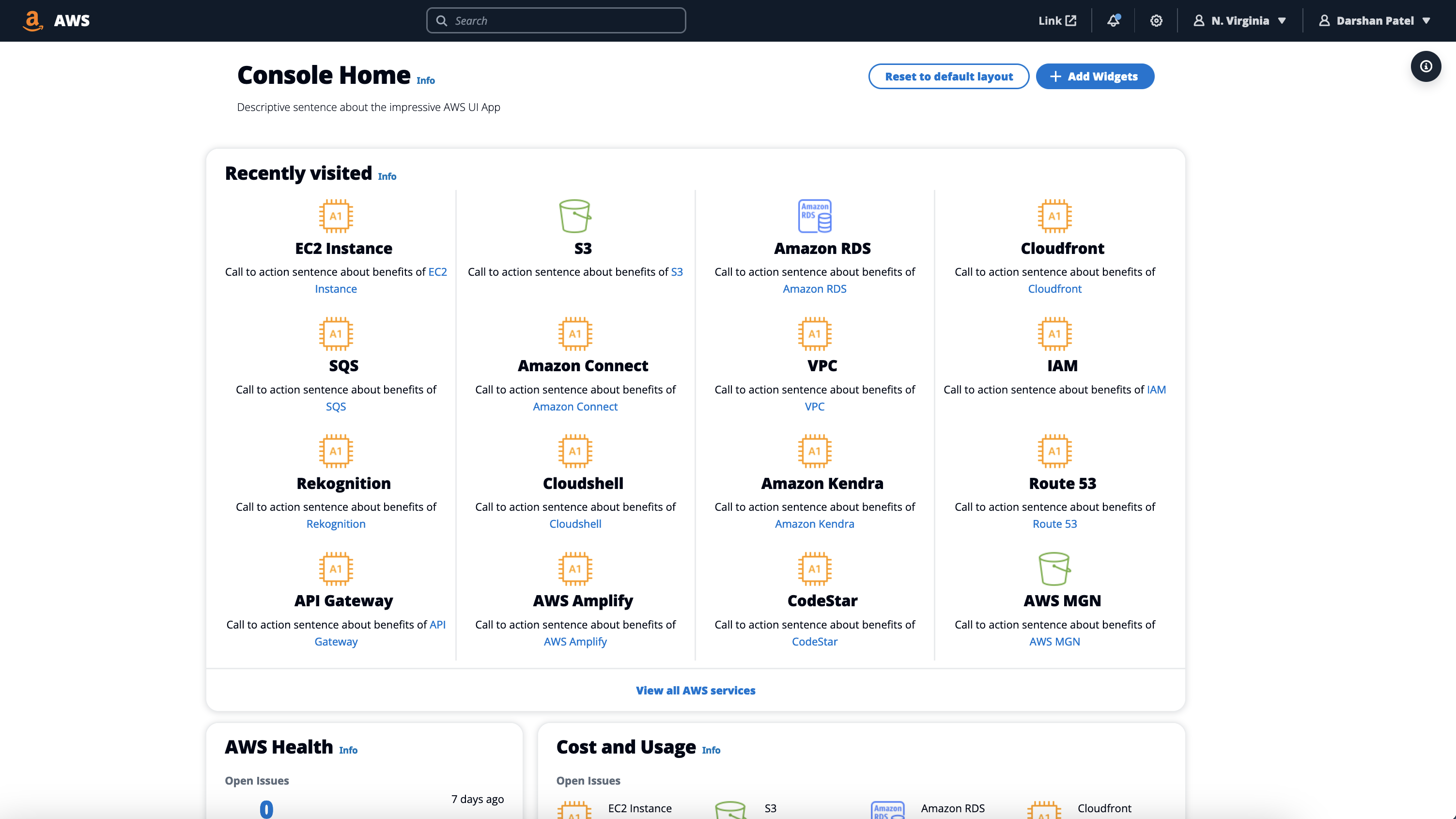Open the settings gear icon

pos(1156,20)
